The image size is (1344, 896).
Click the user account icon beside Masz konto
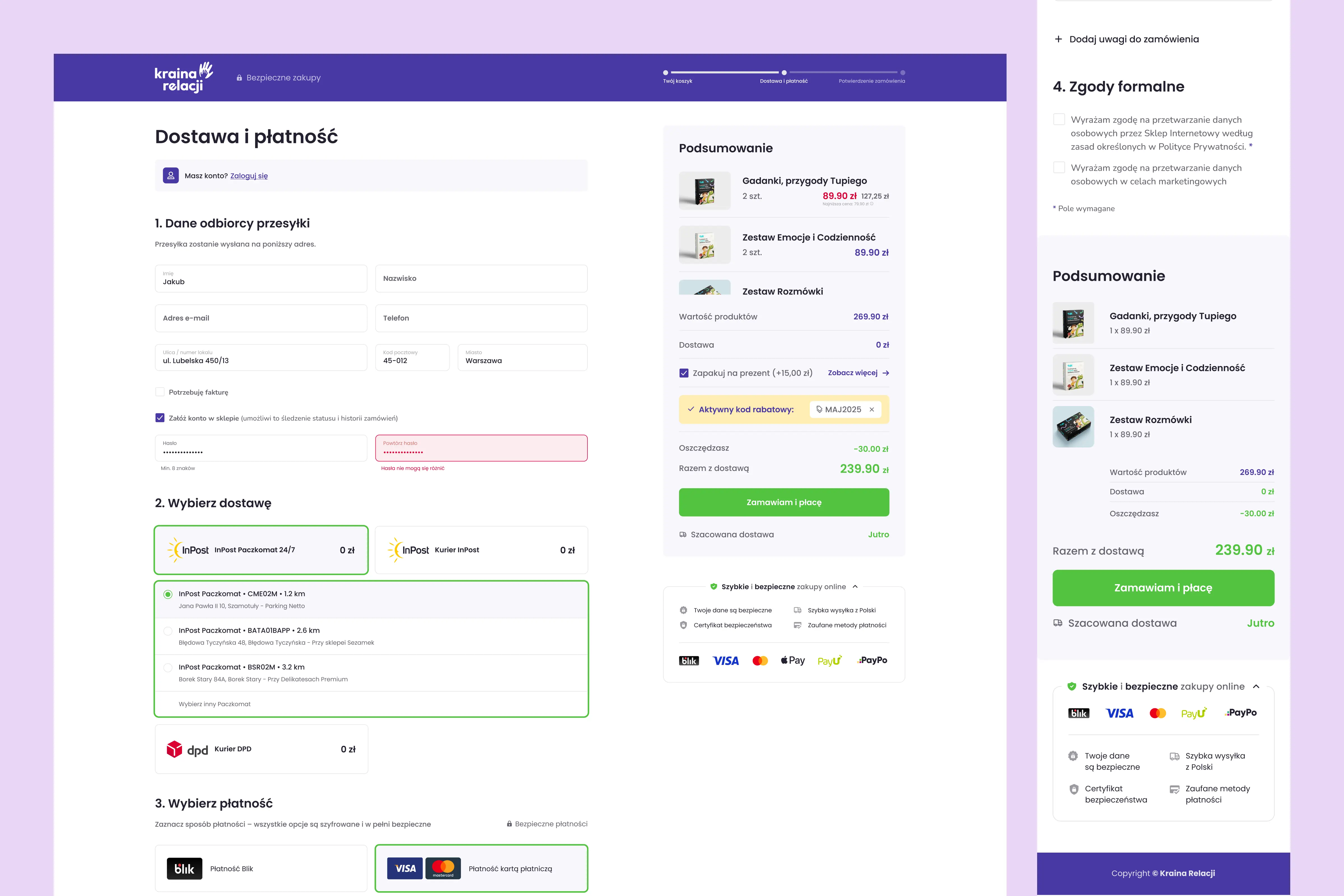coord(170,176)
